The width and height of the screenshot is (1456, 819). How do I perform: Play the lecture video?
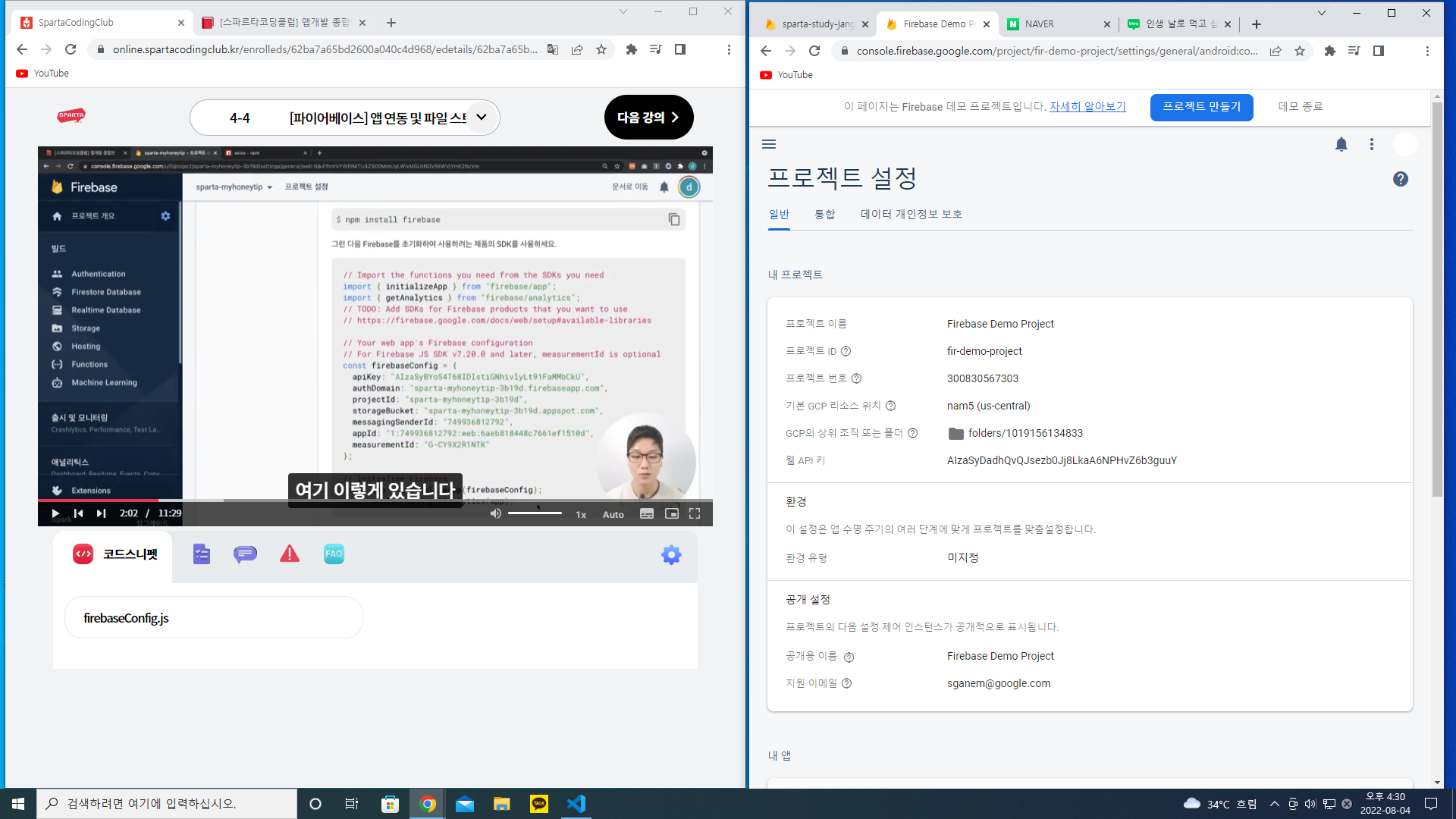click(x=55, y=513)
